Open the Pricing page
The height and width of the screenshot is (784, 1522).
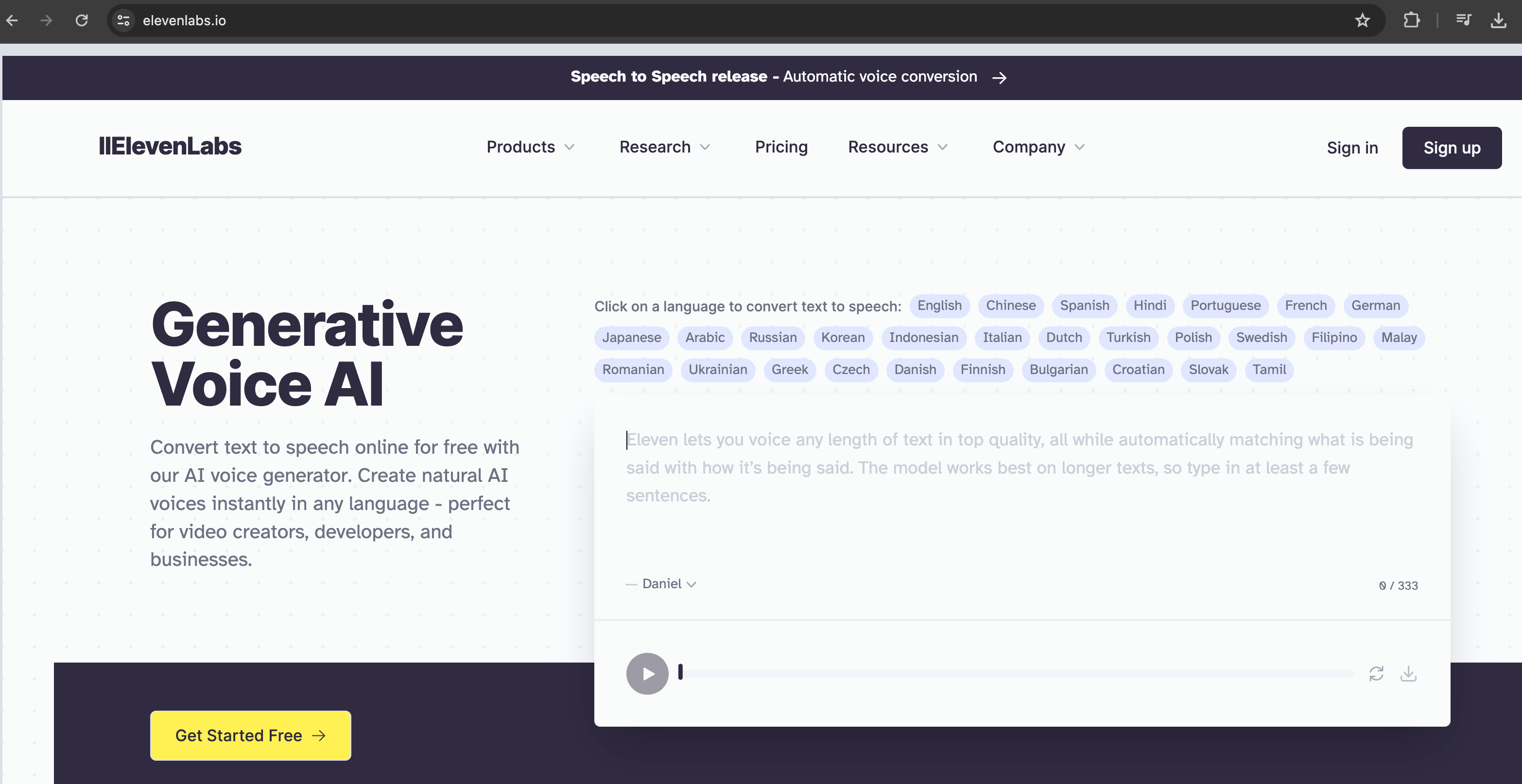click(x=781, y=147)
